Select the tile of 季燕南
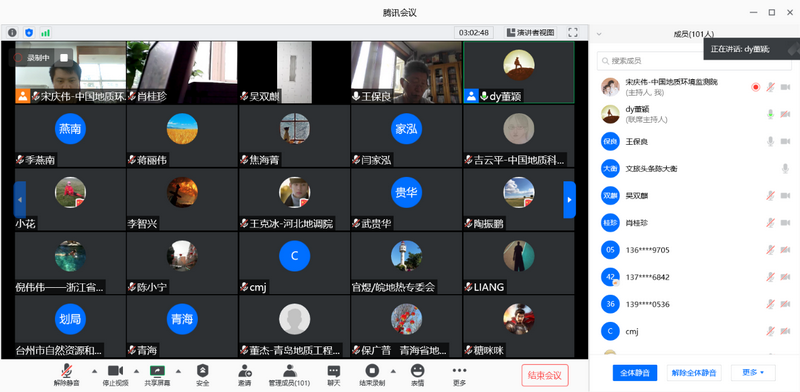 [x=70, y=136]
